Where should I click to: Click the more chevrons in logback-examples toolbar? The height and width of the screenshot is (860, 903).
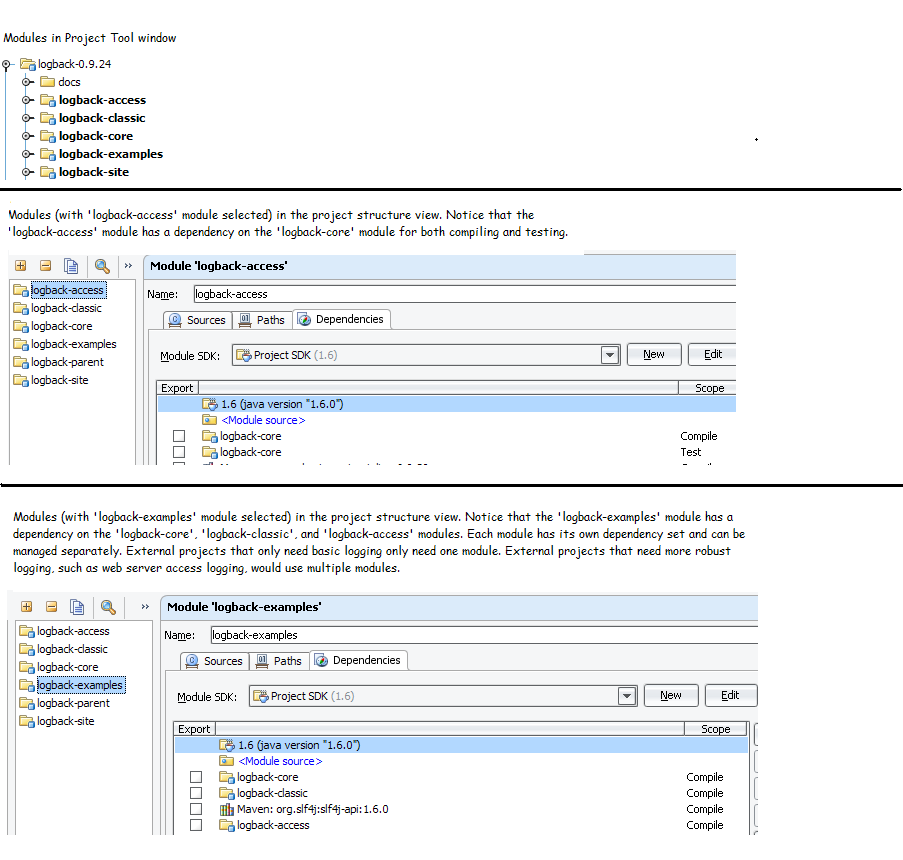145,607
